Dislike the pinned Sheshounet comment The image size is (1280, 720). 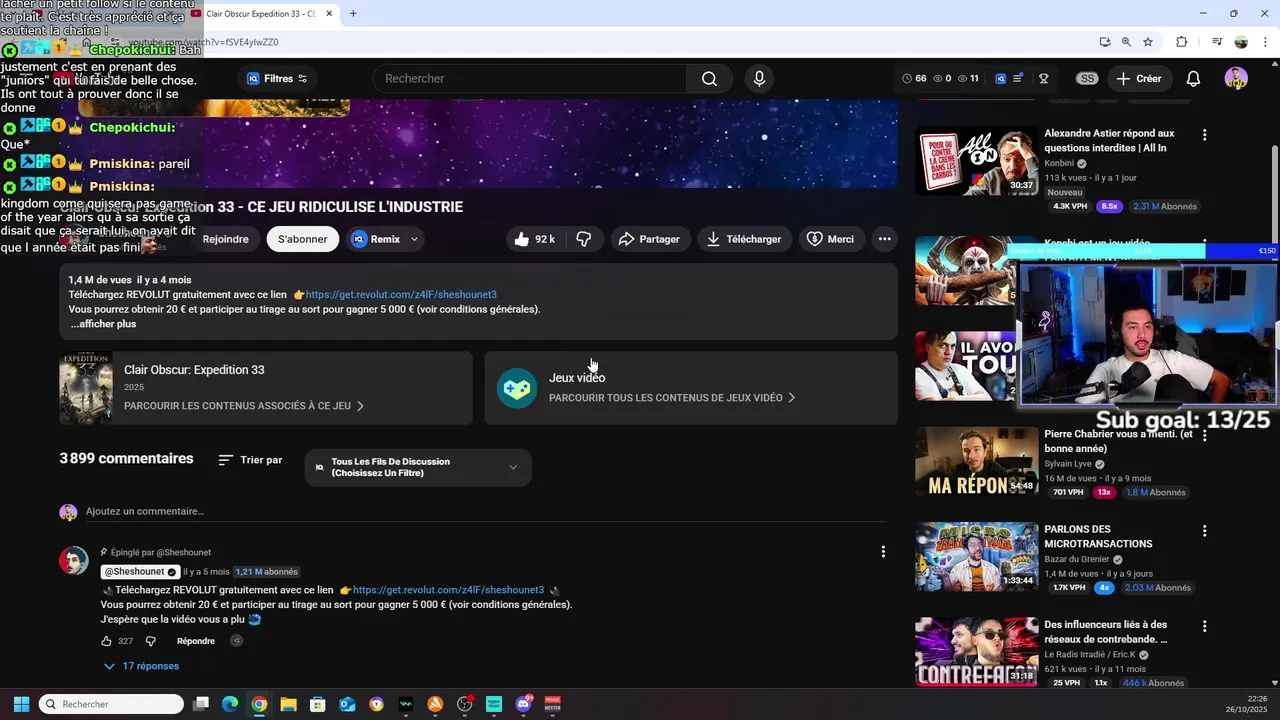[x=151, y=641]
